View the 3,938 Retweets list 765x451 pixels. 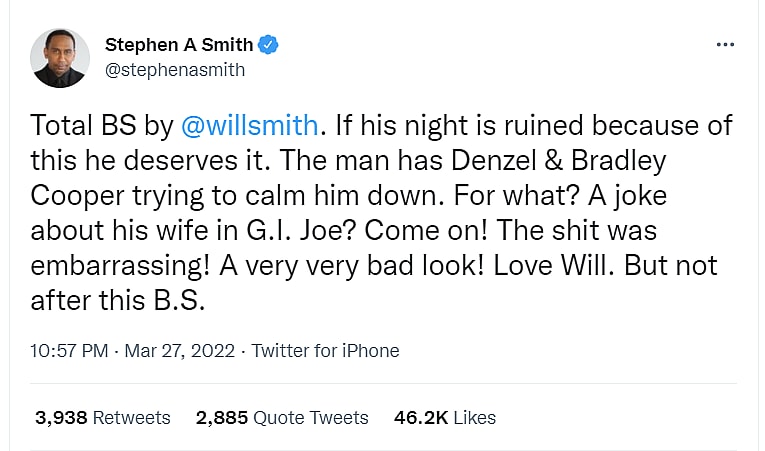pos(102,417)
